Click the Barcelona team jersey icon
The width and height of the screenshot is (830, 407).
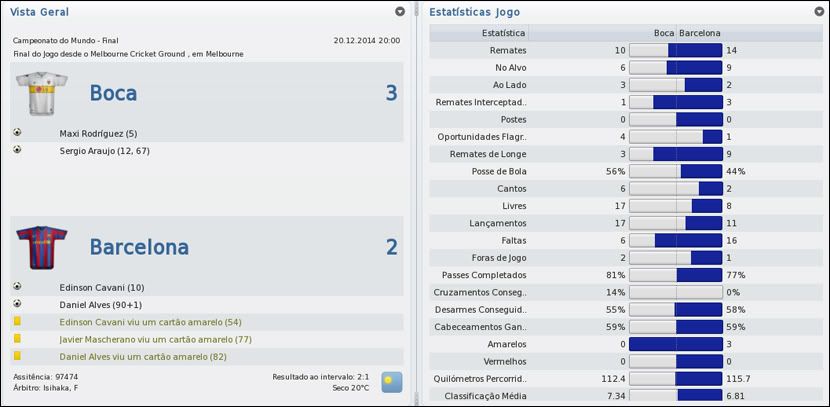(41, 247)
